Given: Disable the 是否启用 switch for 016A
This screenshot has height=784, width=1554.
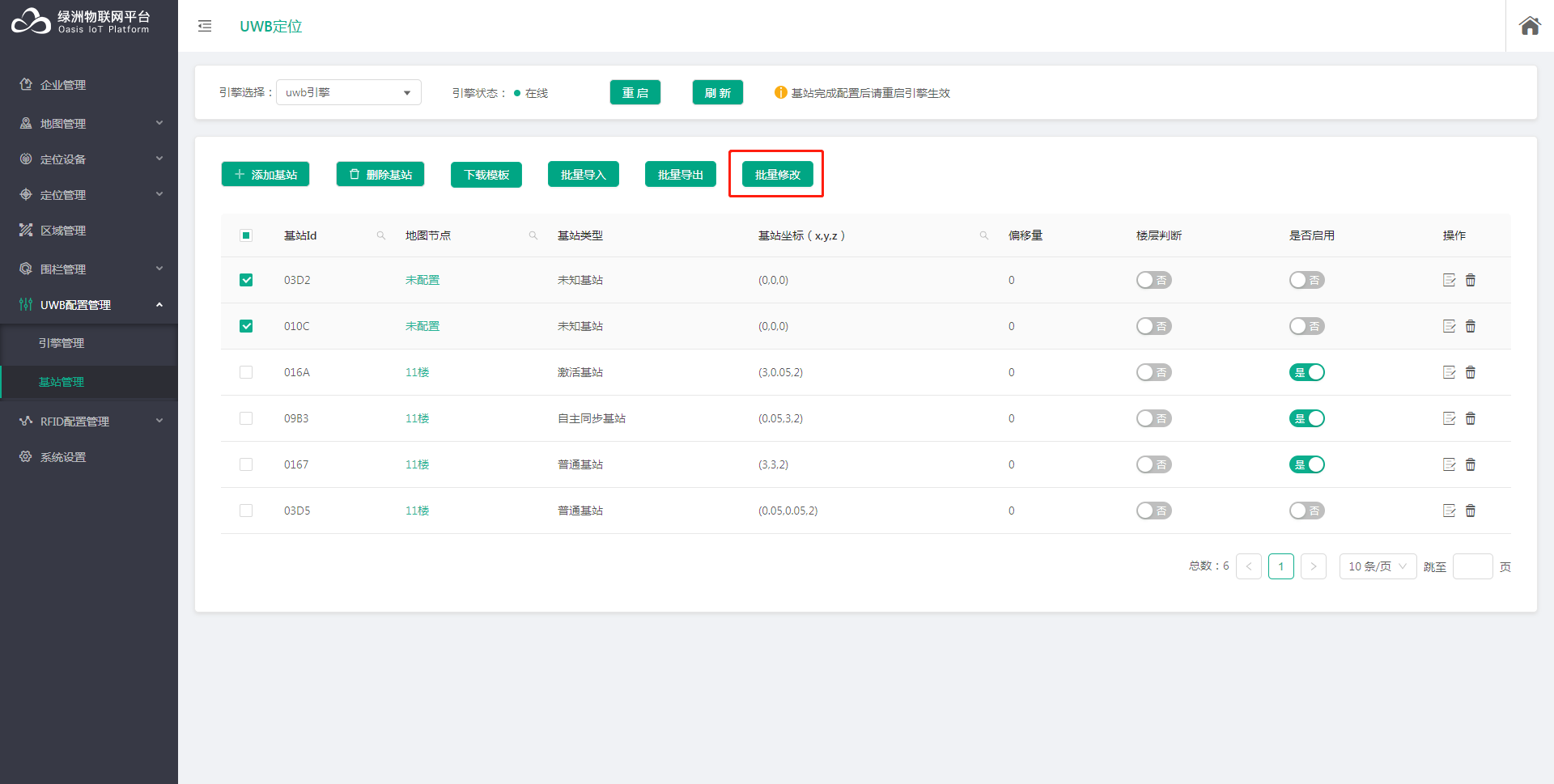Looking at the screenshot, I should point(1307,372).
